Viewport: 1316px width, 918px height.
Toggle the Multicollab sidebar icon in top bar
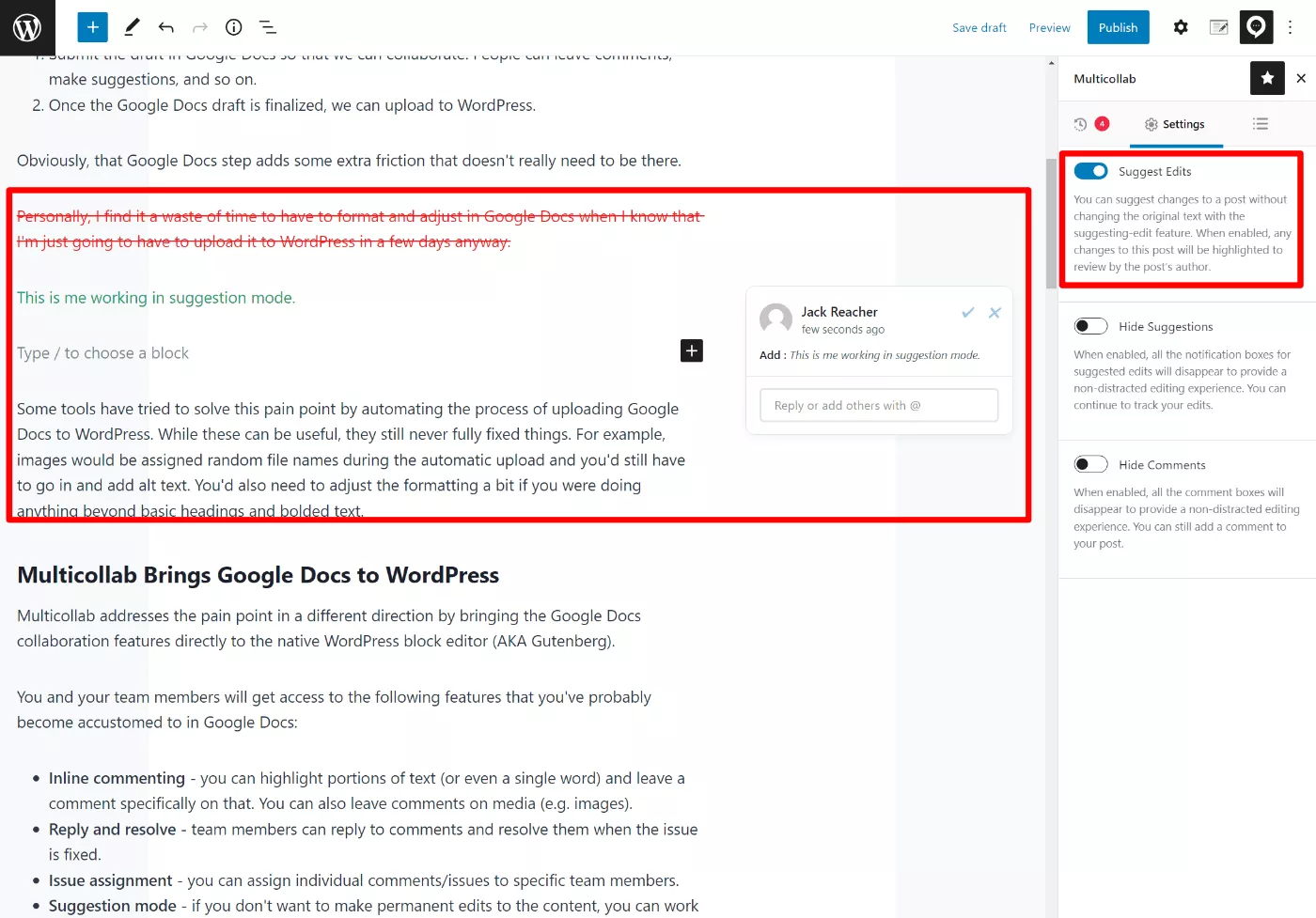(x=1256, y=27)
